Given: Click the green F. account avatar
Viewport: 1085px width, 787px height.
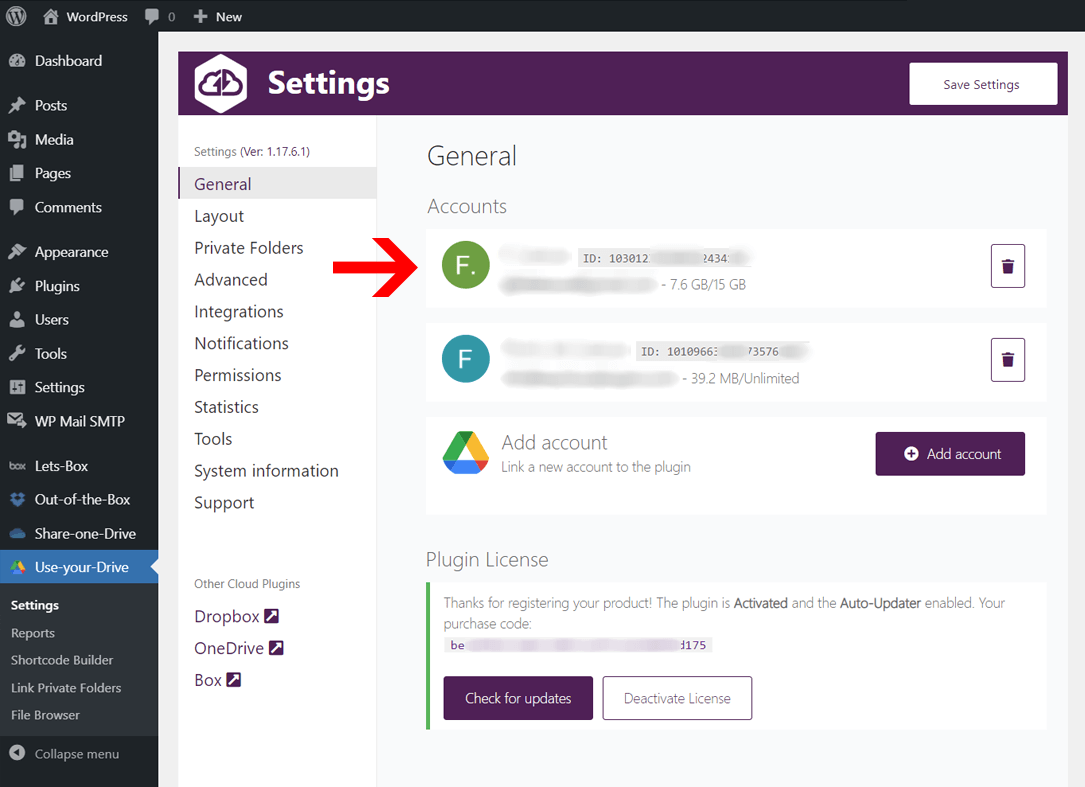Looking at the screenshot, I should point(466,265).
